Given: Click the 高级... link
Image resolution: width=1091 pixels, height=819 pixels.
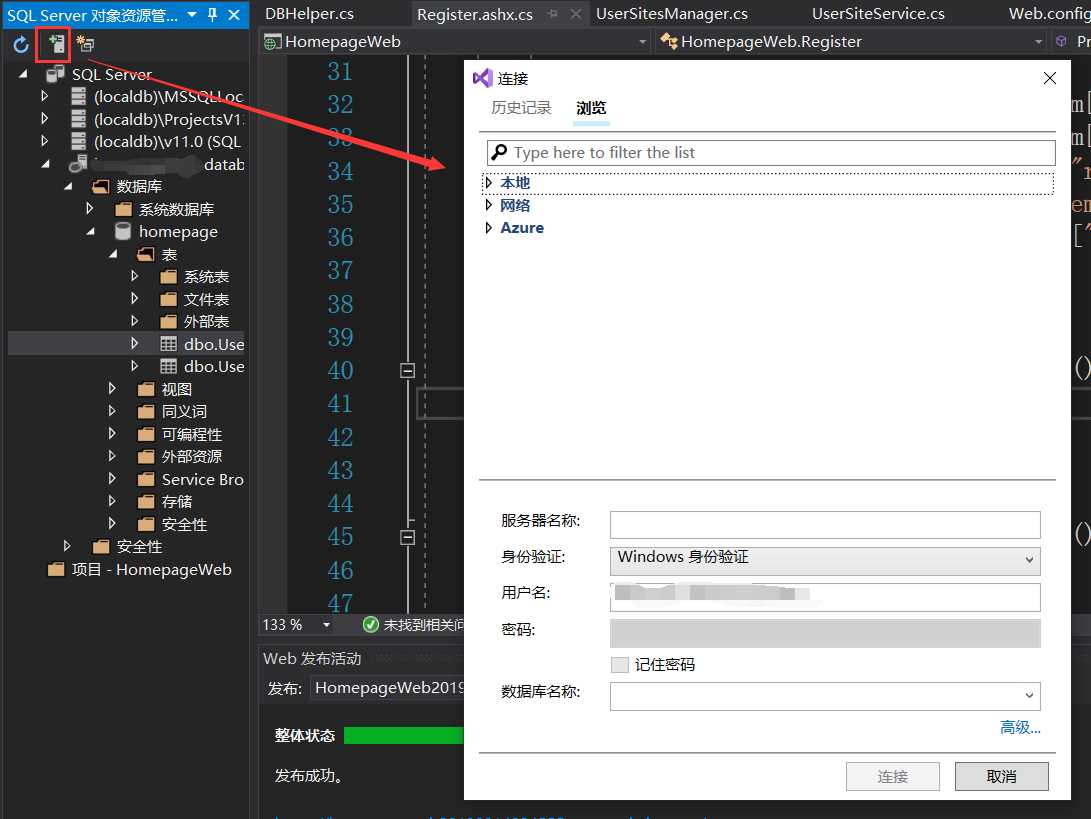Looking at the screenshot, I should pyautogui.click(x=1020, y=727).
